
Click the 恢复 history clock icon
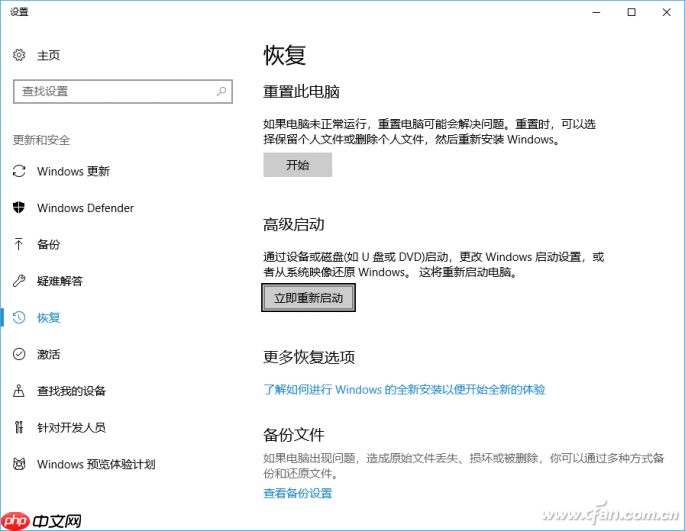coord(19,317)
